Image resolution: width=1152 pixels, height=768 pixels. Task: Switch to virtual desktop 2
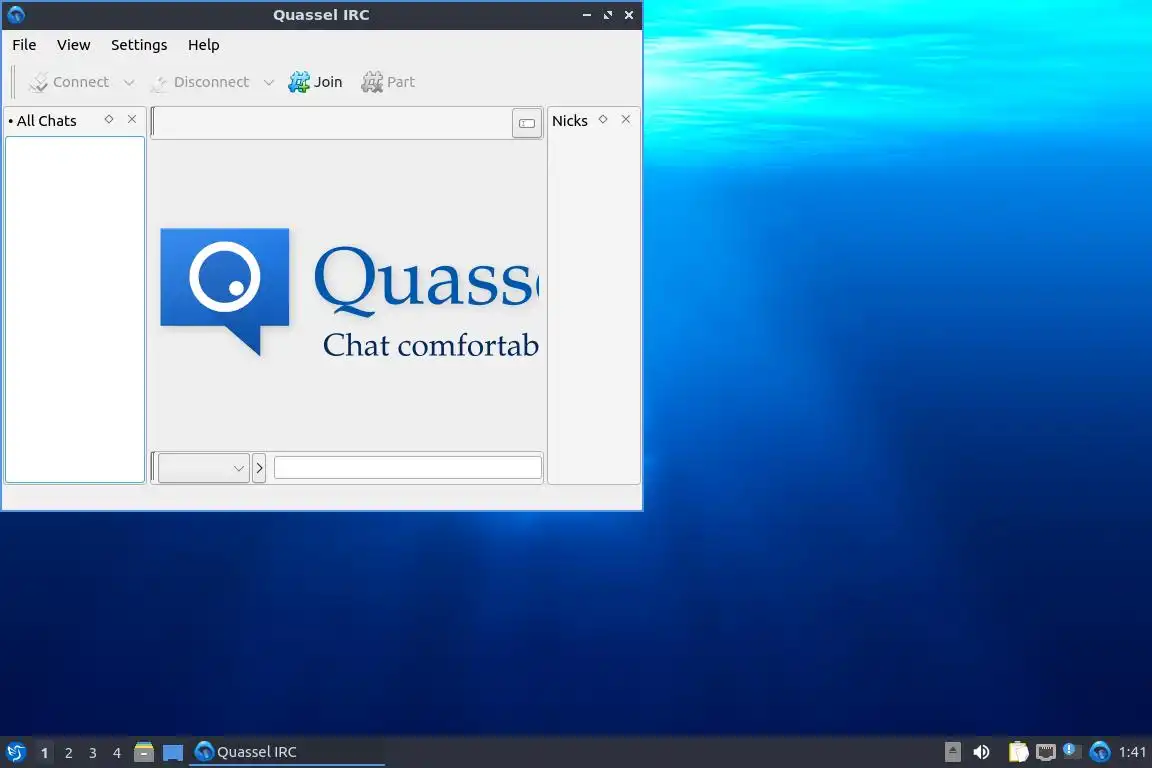[68, 753]
